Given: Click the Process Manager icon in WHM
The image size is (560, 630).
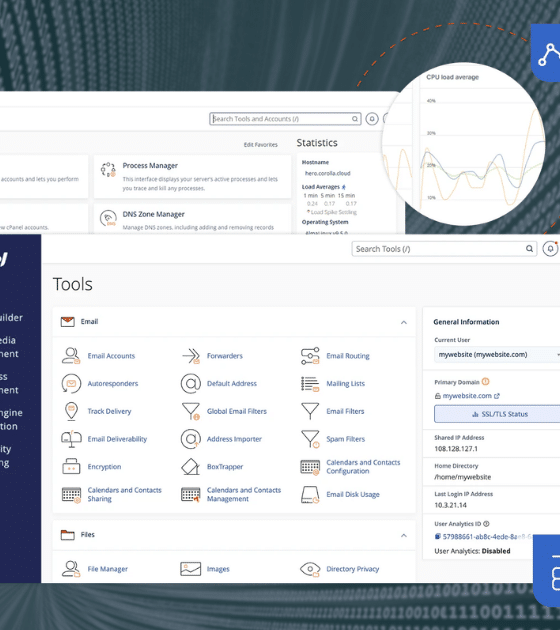Looking at the screenshot, I should [x=108, y=170].
